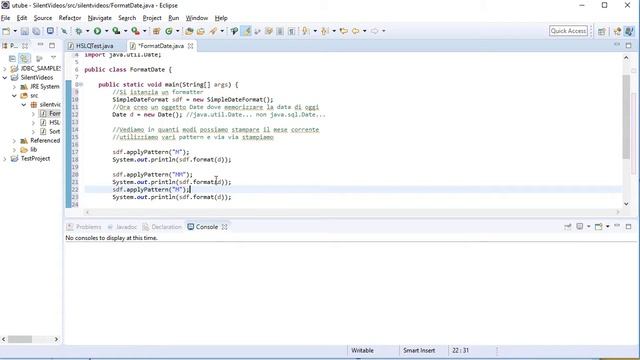Click the New Java Class icon

coord(169,31)
